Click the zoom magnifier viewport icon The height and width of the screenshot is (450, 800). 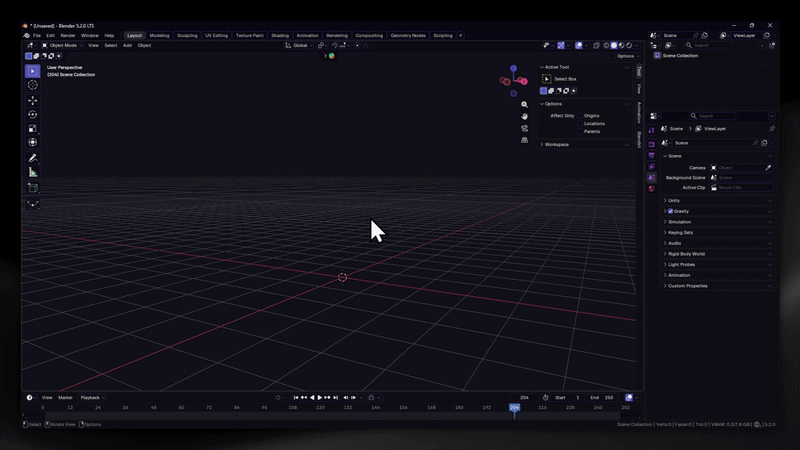tap(524, 105)
